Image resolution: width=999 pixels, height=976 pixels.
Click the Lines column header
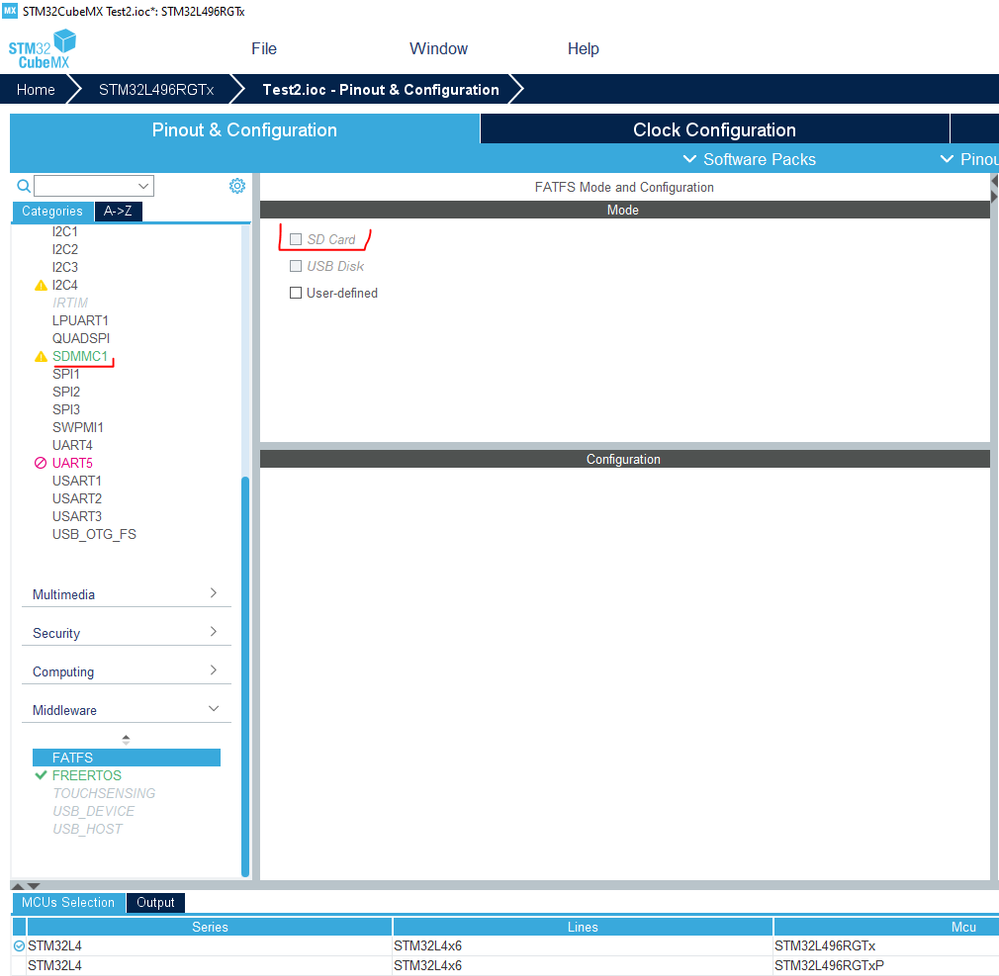582,927
